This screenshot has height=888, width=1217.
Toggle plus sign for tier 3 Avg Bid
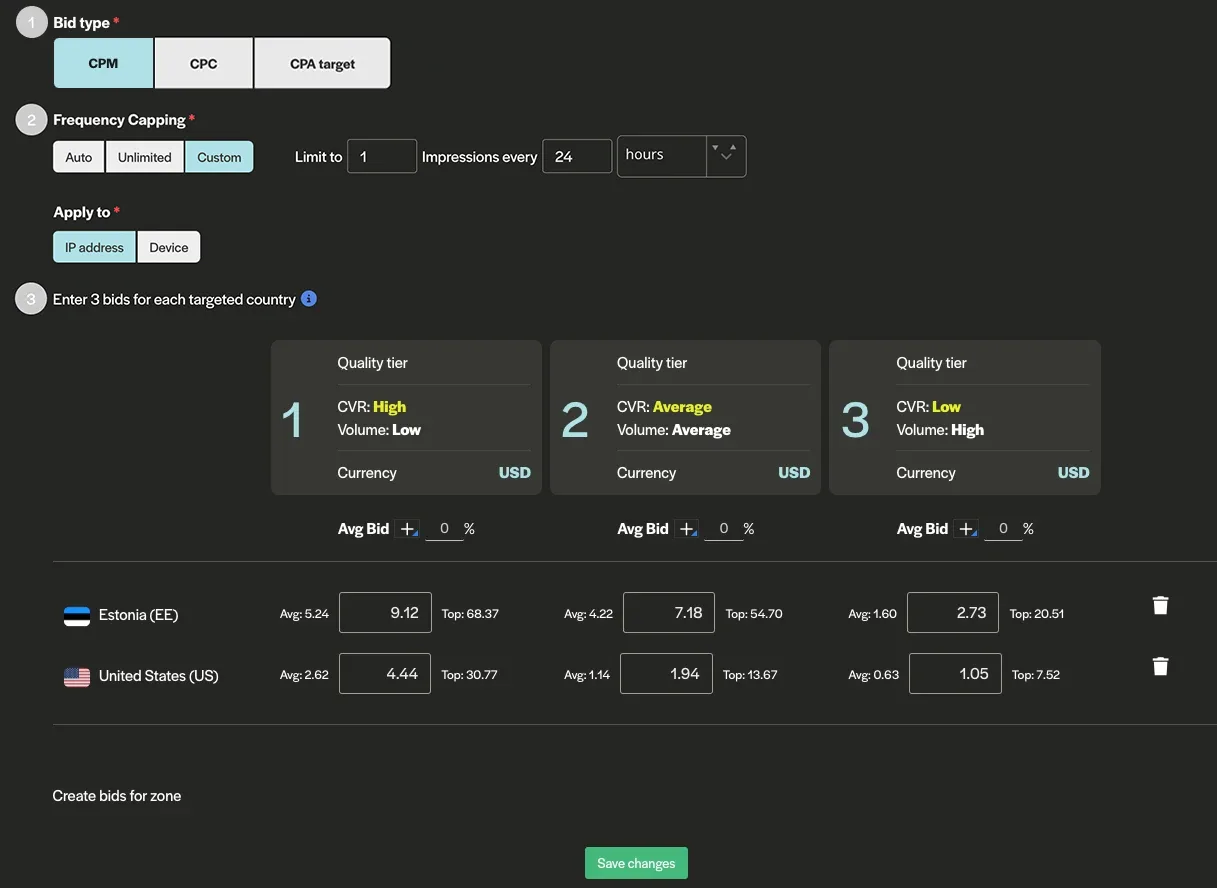pos(967,529)
